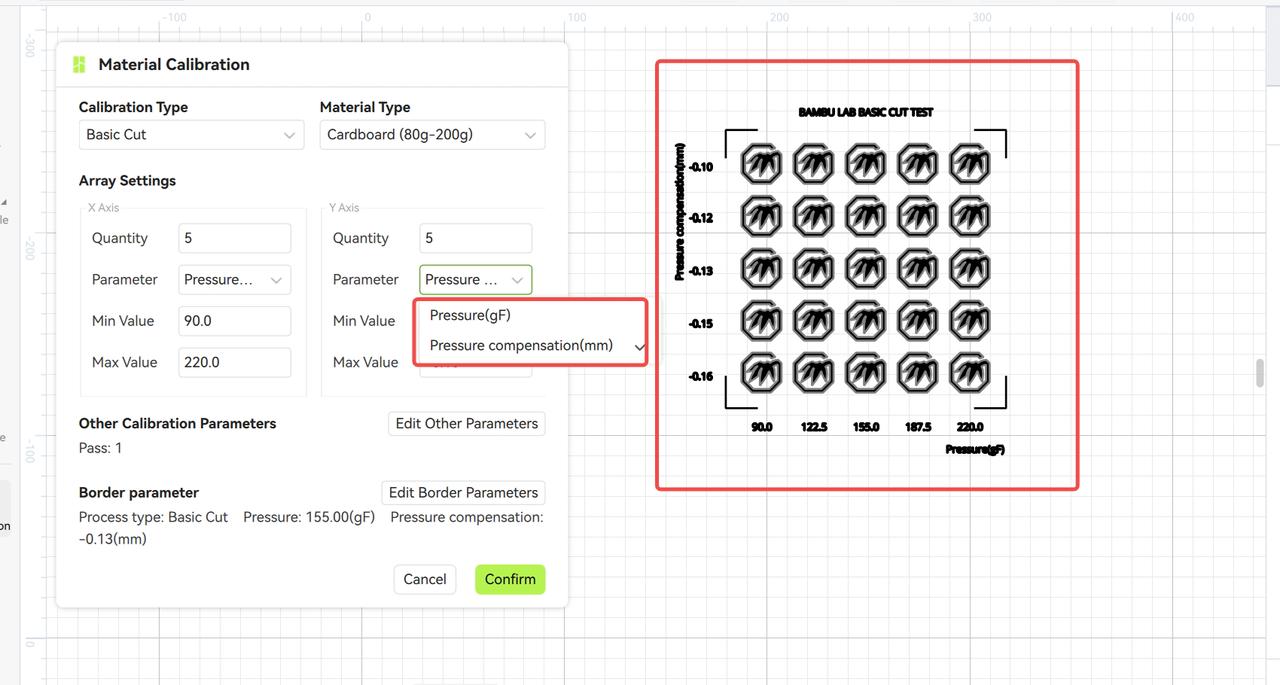Click the -0.16 compensation row label
The height and width of the screenshot is (685, 1280).
pos(701,377)
